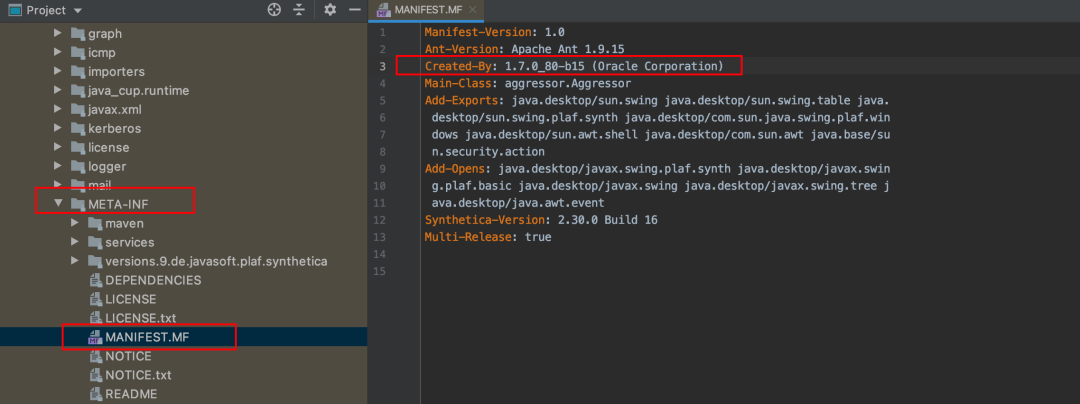The width and height of the screenshot is (1080, 404).
Task: Expand the icmp folder arrow
Action: point(58,52)
